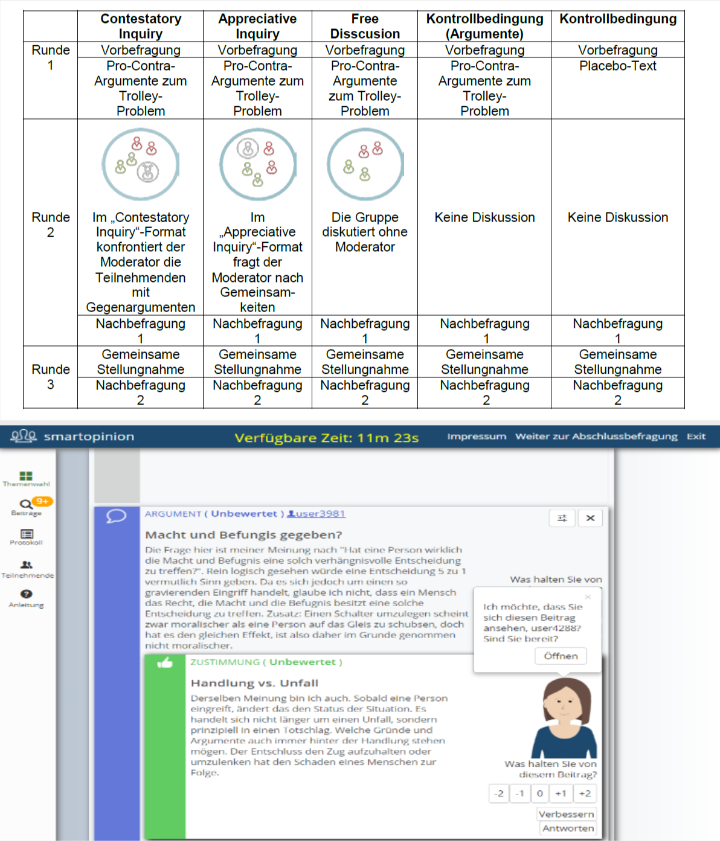This screenshot has width=720, height=841.
Task: Click 'Runde 2' row label
Action: click(x=50, y=225)
